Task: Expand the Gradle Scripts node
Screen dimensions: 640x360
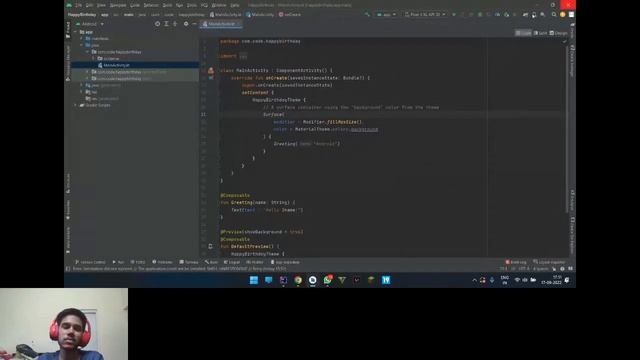Action: [x=76, y=105]
